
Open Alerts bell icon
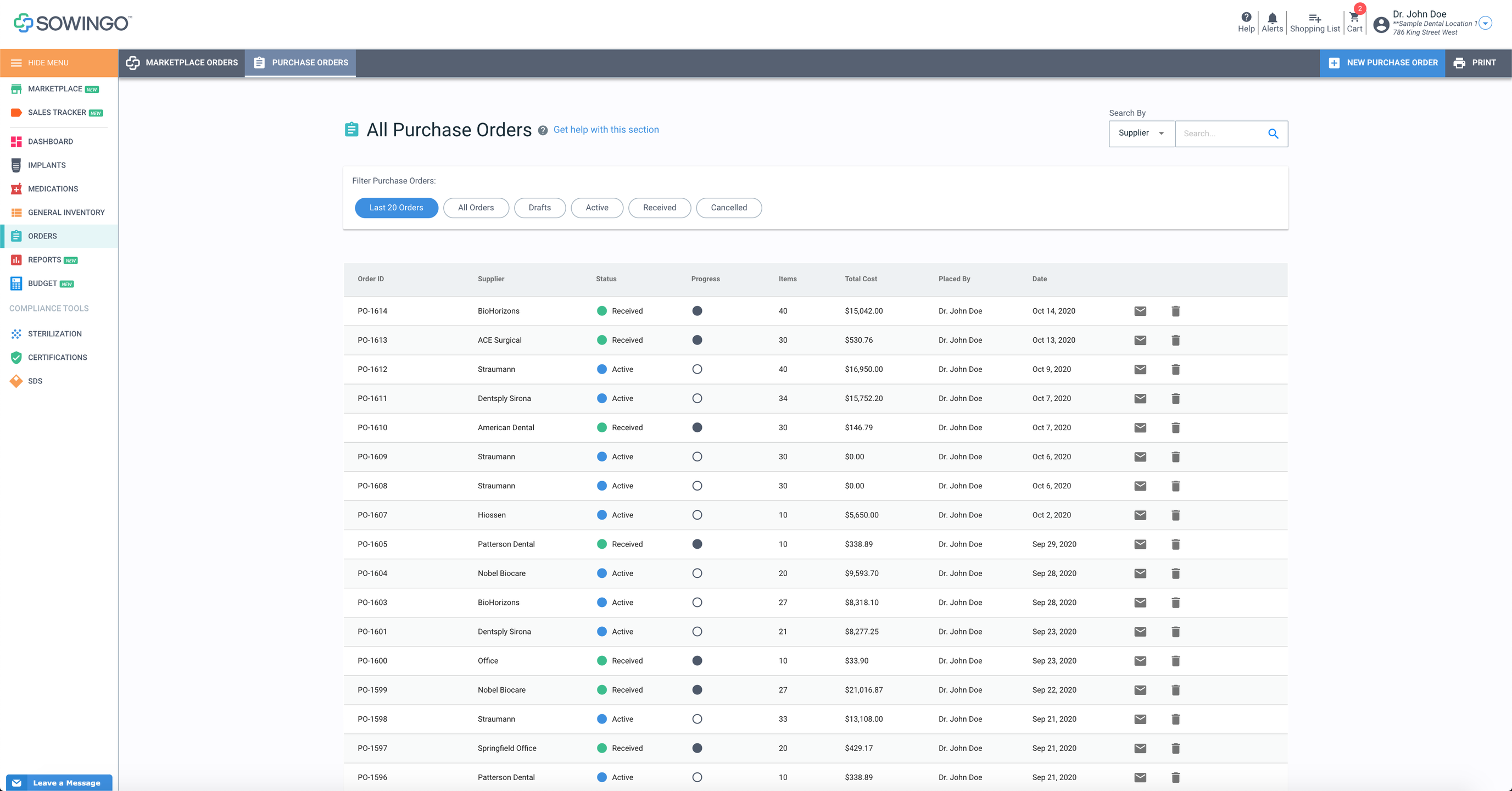(x=1272, y=23)
